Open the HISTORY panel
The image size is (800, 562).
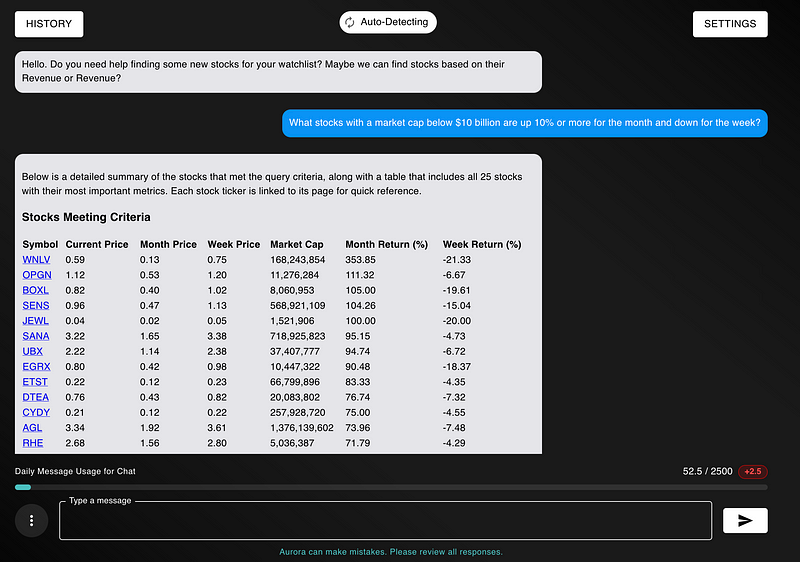(x=49, y=24)
